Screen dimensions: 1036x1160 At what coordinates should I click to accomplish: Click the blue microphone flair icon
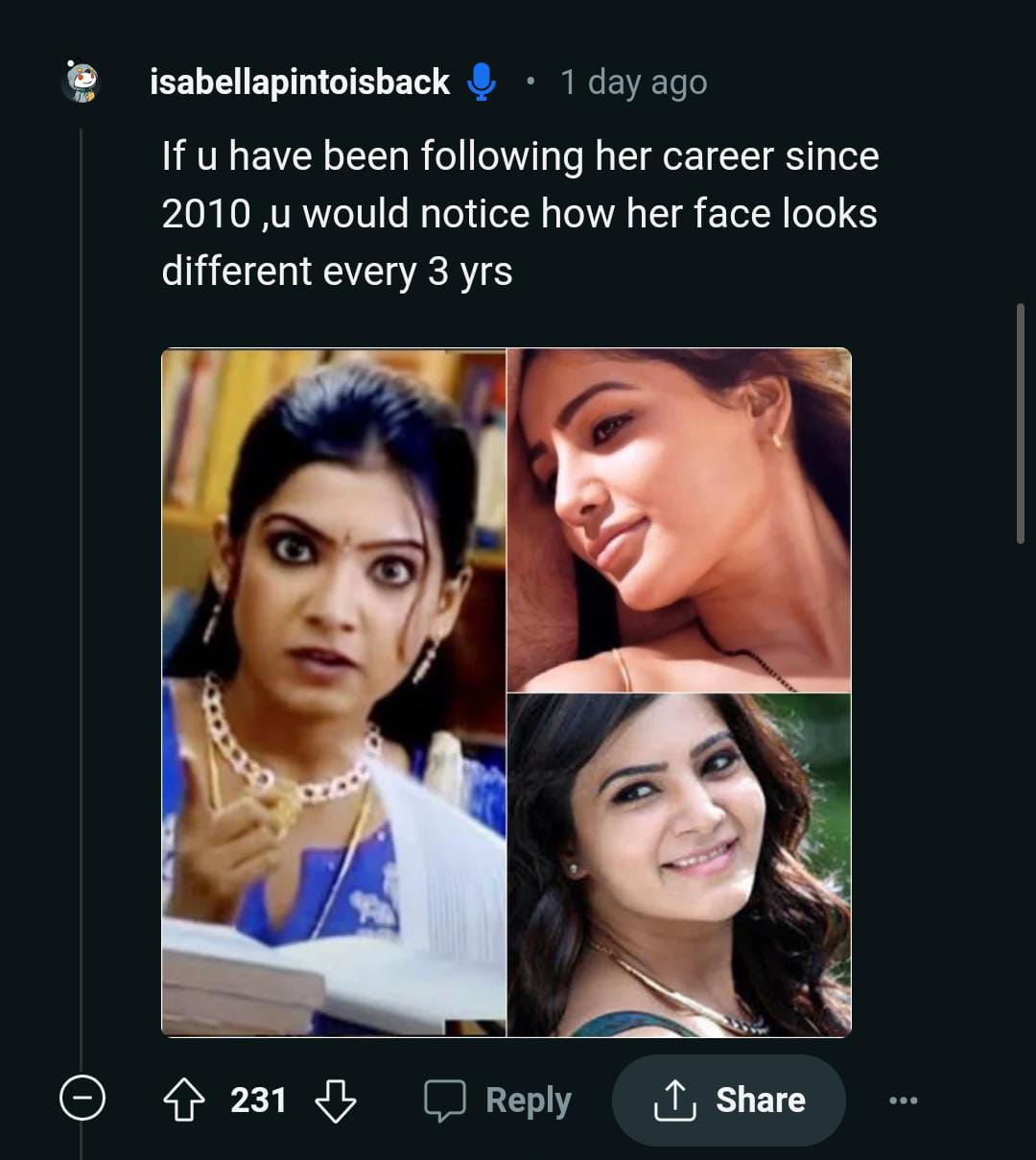tap(481, 82)
